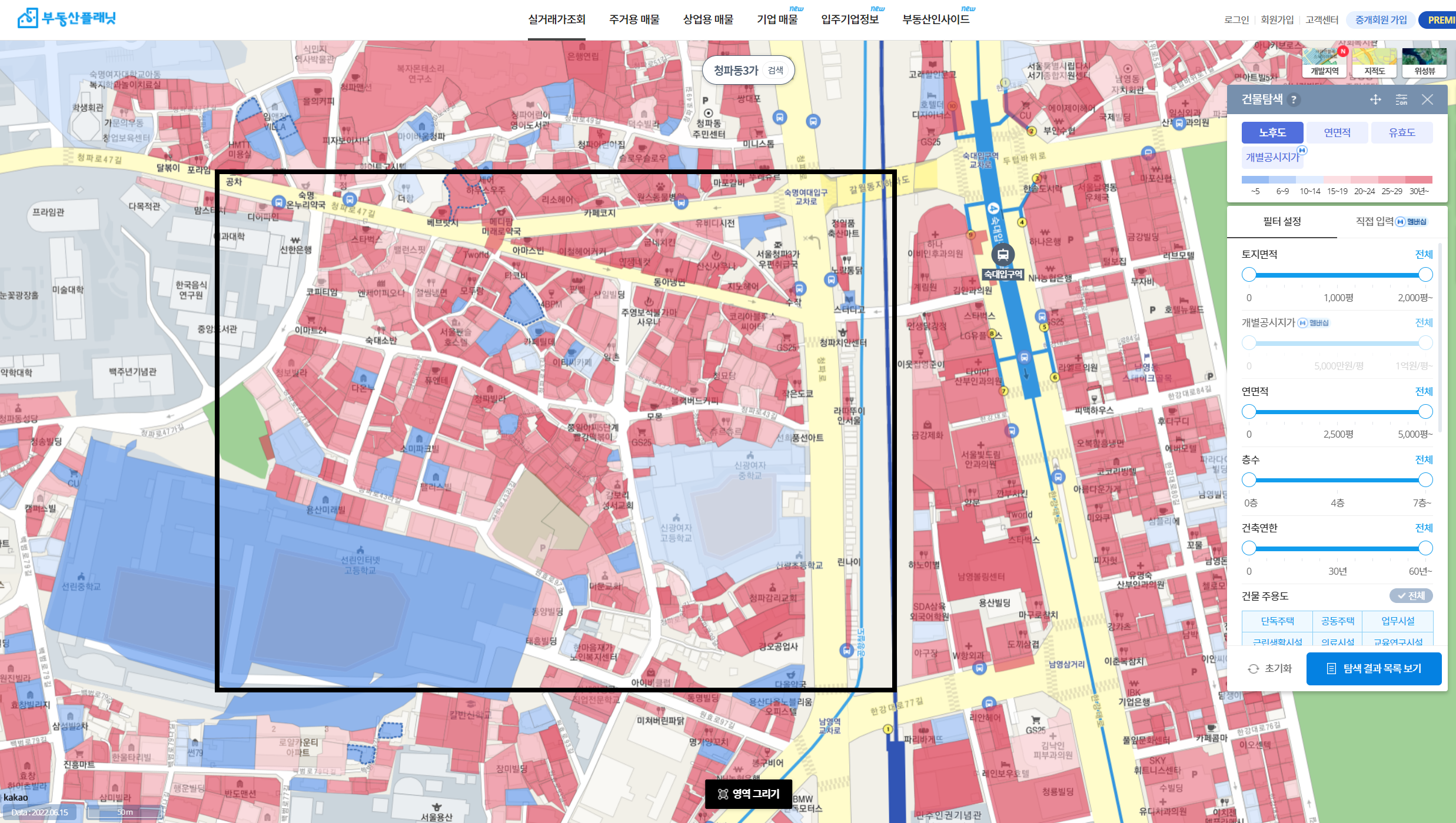Click the 부동산플래닛 logo
The width and height of the screenshot is (1456, 823).
tap(67, 18)
